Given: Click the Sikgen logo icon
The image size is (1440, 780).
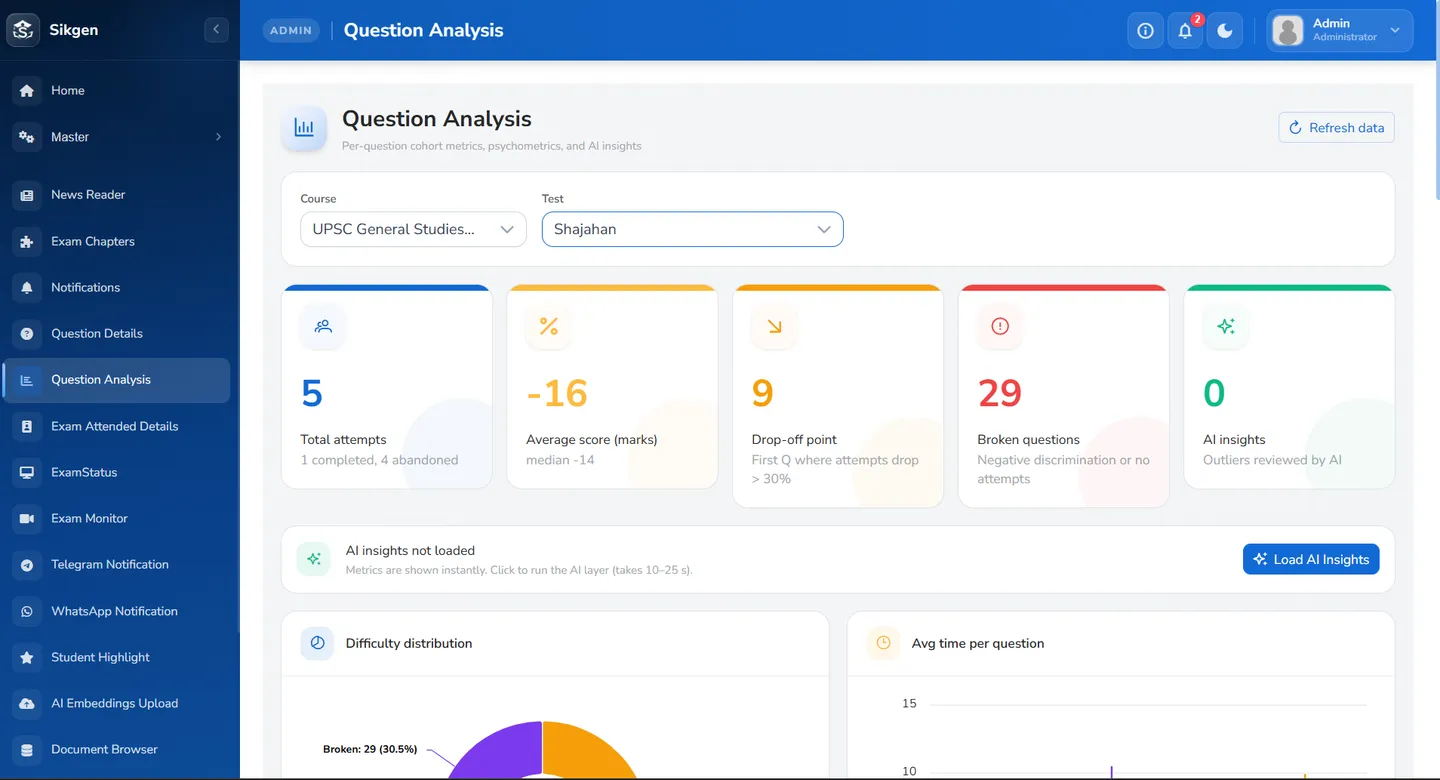Looking at the screenshot, I should (x=23, y=30).
